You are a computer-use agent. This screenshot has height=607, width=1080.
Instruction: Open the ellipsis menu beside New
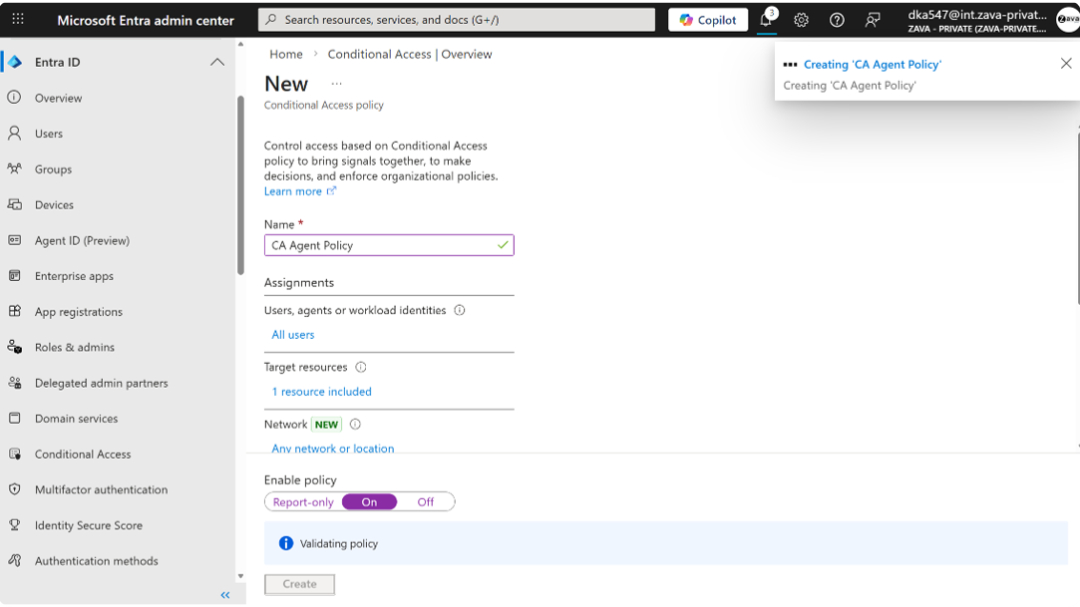(336, 83)
